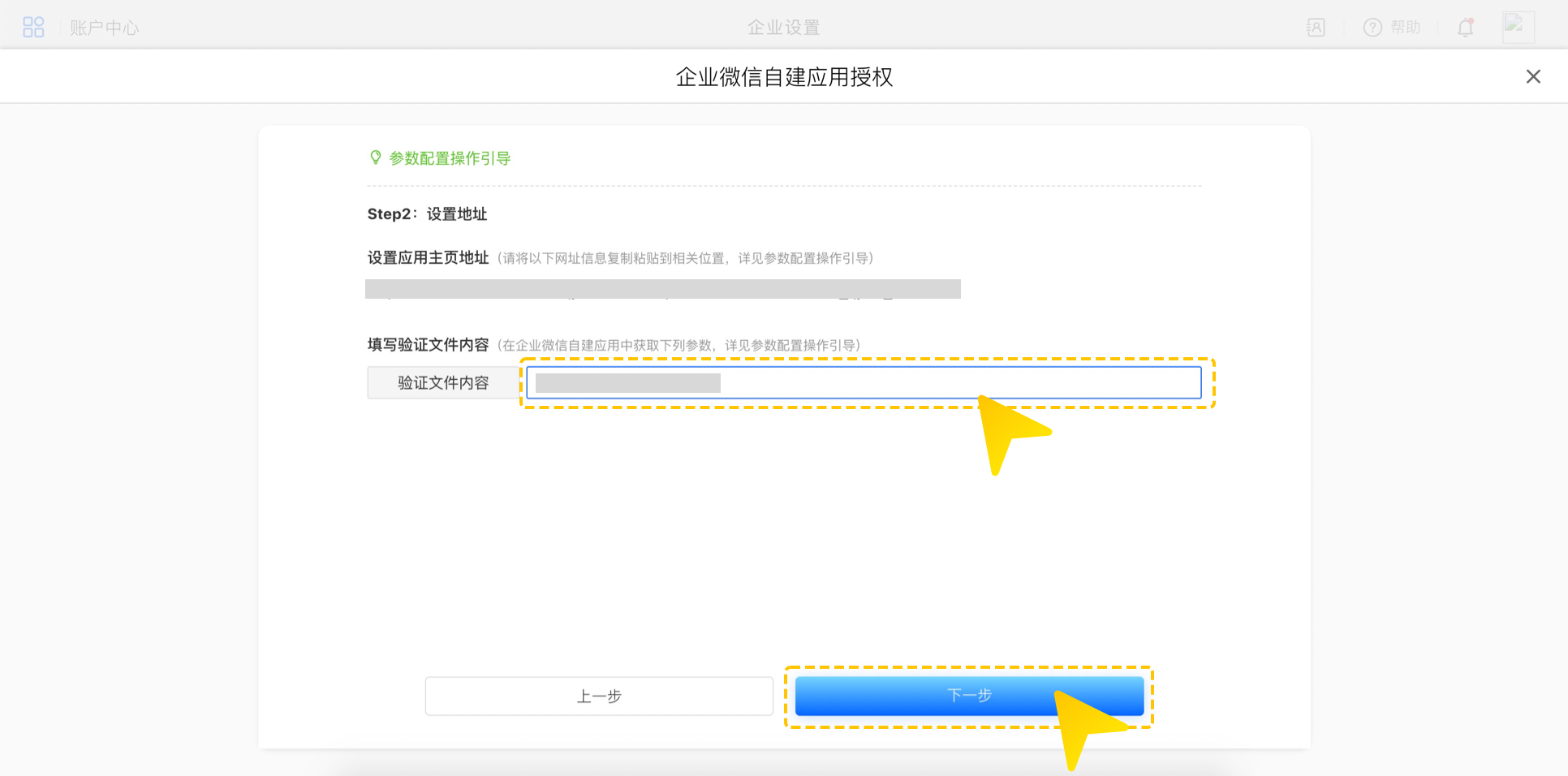Click the 设置应用主页地址 label
Image resolution: width=1568 pixels, height=776 pixels.
[428, 258]
